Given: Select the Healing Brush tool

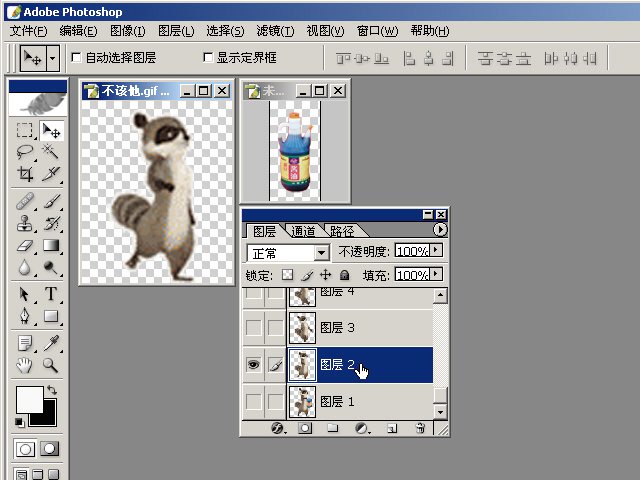Looking at the screenshot, I should click(24, 202).
